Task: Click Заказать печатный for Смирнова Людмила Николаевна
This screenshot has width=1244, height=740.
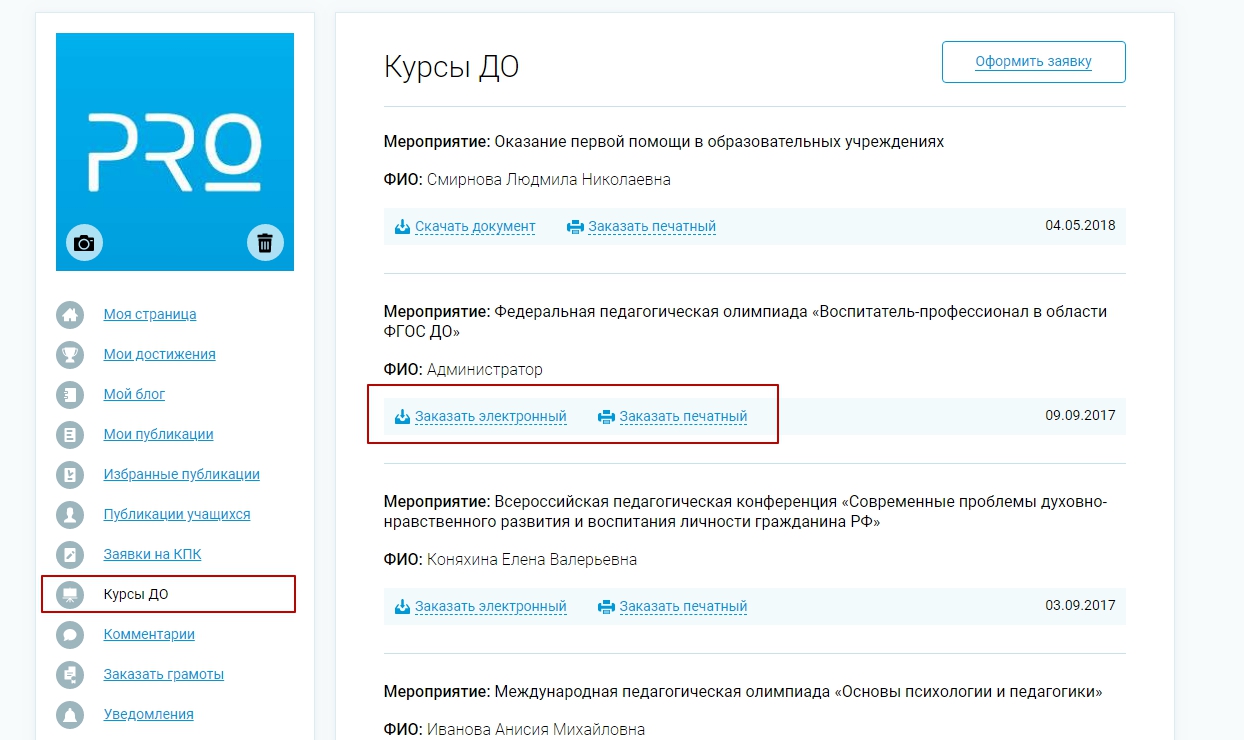Action: pos(651,226)
